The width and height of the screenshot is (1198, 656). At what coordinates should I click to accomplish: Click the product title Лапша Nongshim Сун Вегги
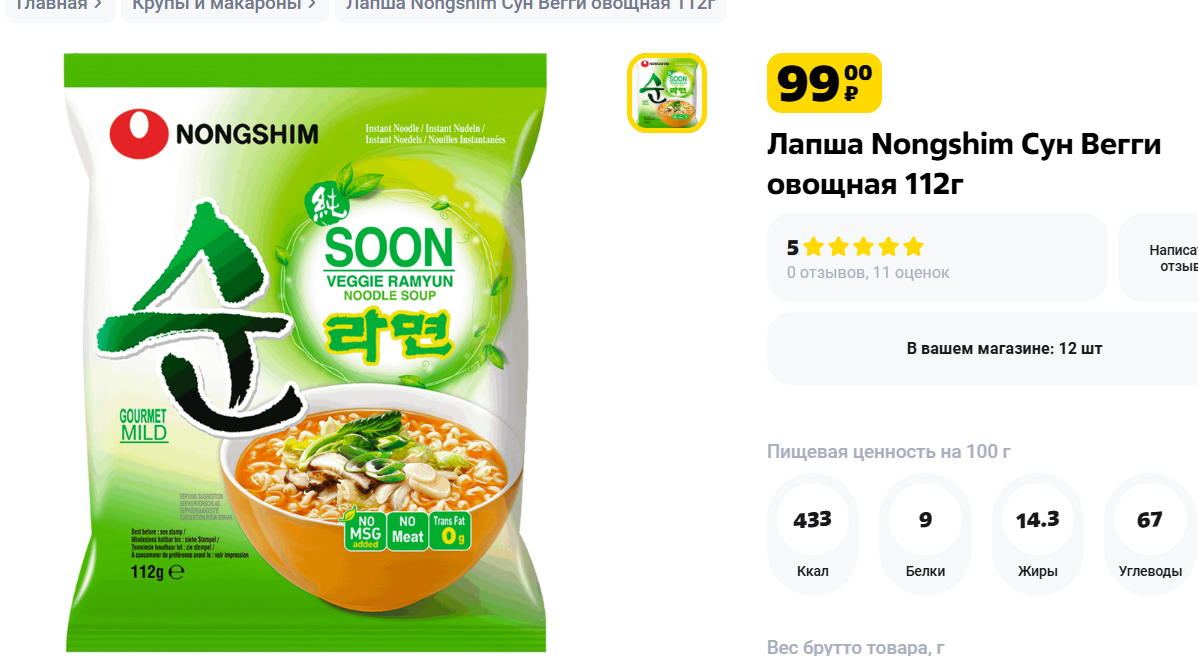click(x=964, y=163)
